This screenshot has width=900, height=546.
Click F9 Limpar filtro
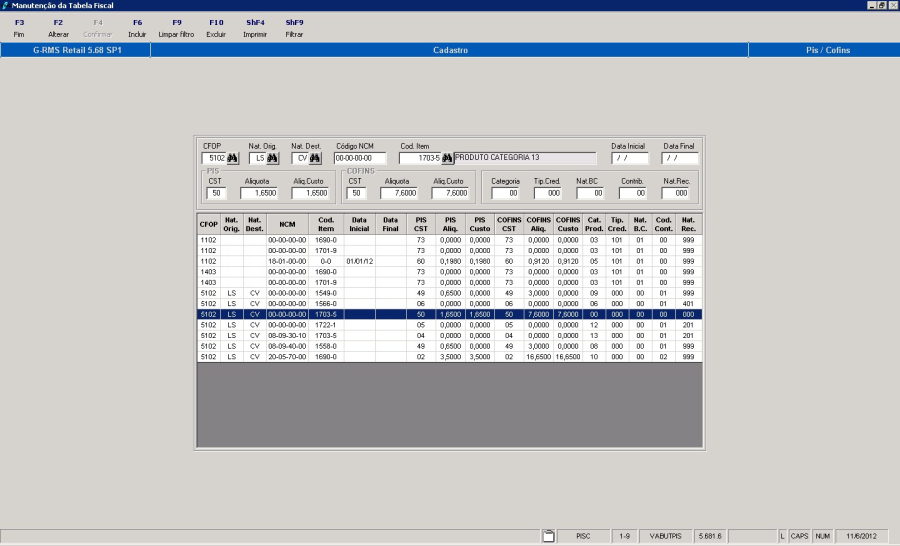[176, 28]
